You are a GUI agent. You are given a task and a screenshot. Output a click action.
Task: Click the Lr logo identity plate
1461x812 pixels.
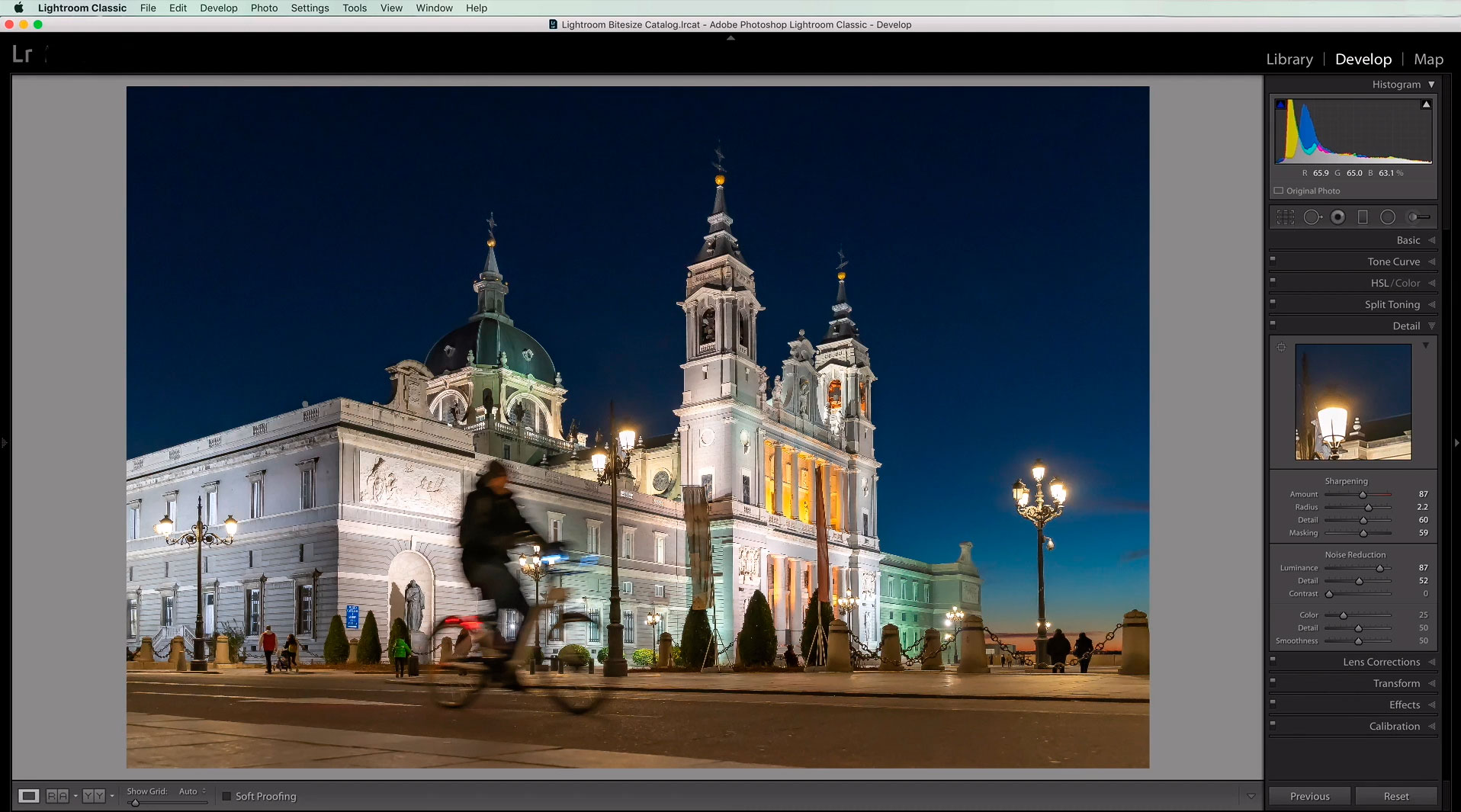pyautogui.click(x=22, y=54)
